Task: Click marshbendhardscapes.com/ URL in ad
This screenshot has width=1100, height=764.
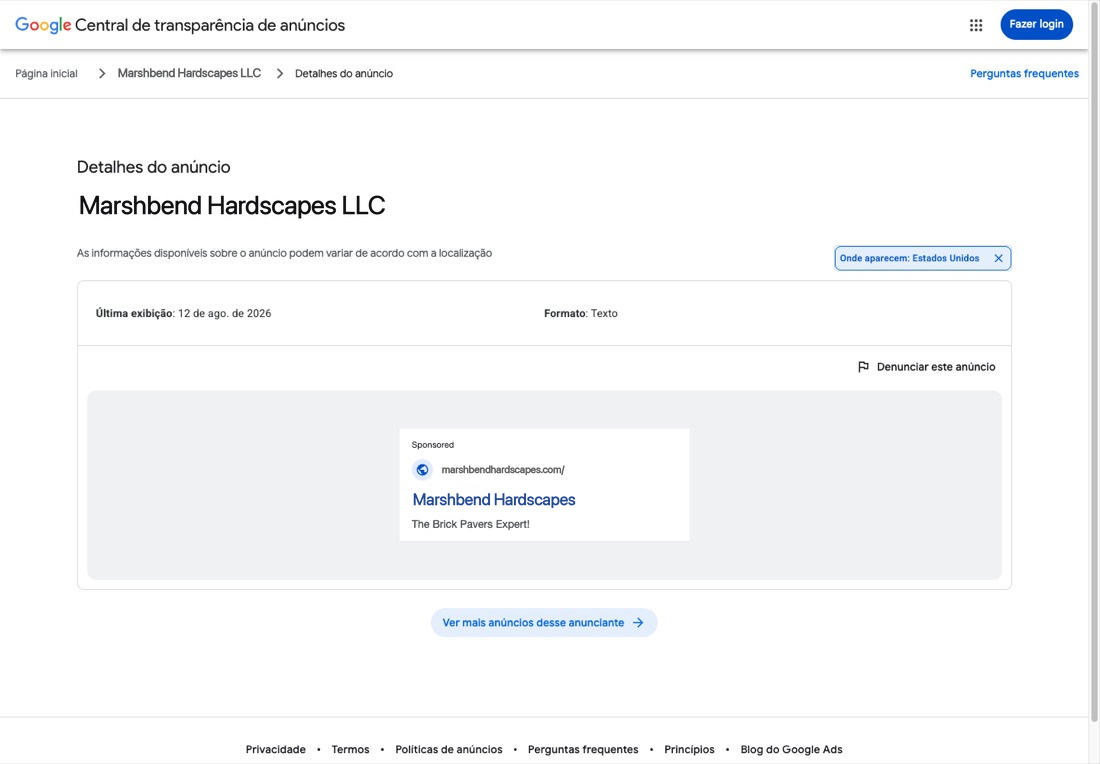Action: coord(503,470)
